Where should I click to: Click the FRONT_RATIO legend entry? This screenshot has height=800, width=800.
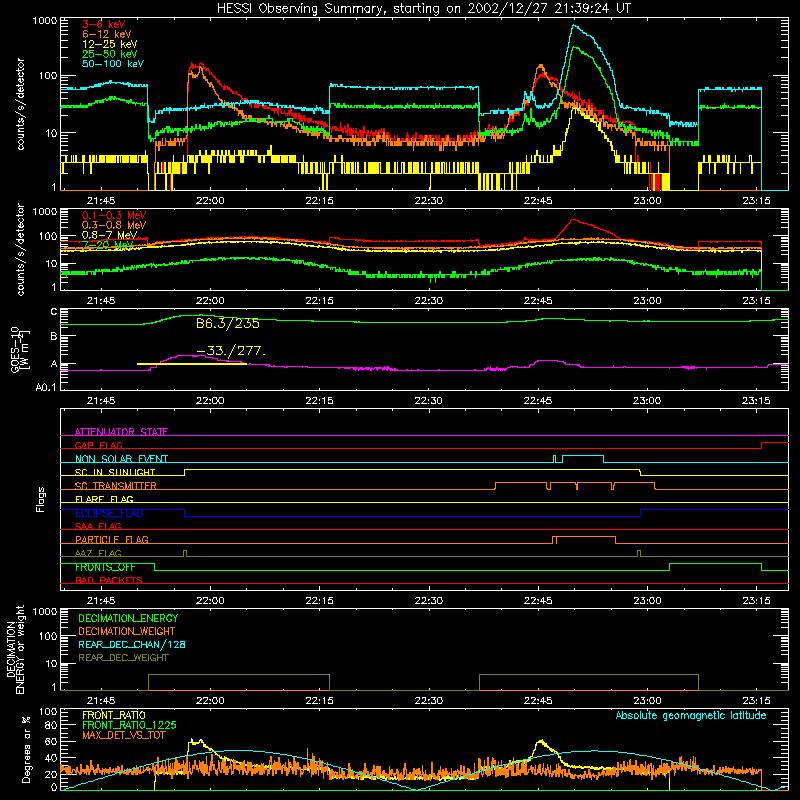(114, 715)
